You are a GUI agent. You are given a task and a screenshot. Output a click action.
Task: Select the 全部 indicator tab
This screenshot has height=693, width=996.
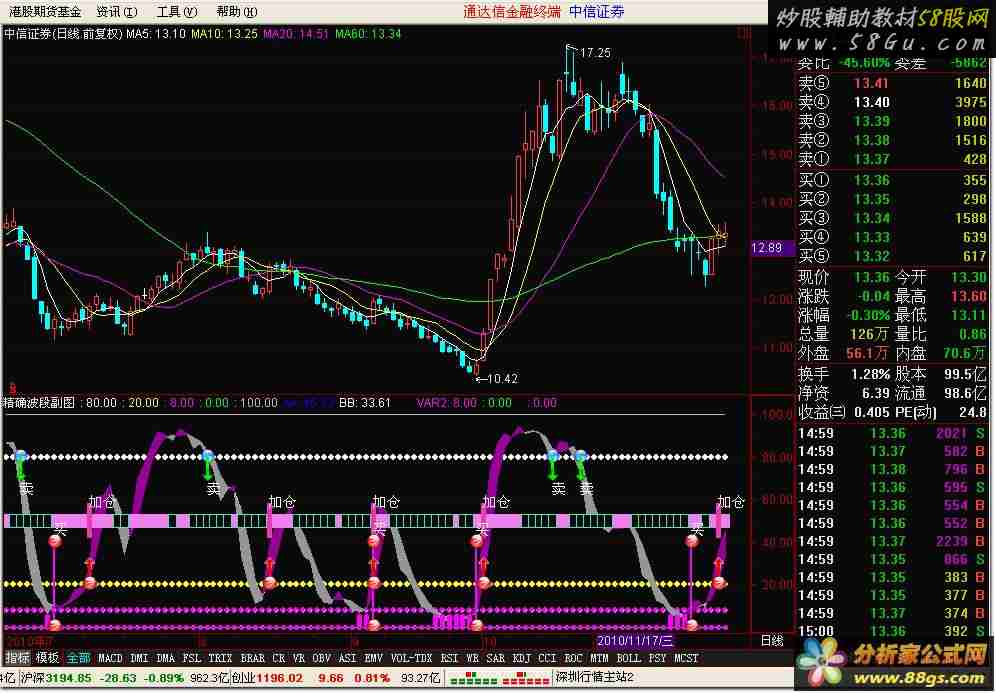(79, 658)
